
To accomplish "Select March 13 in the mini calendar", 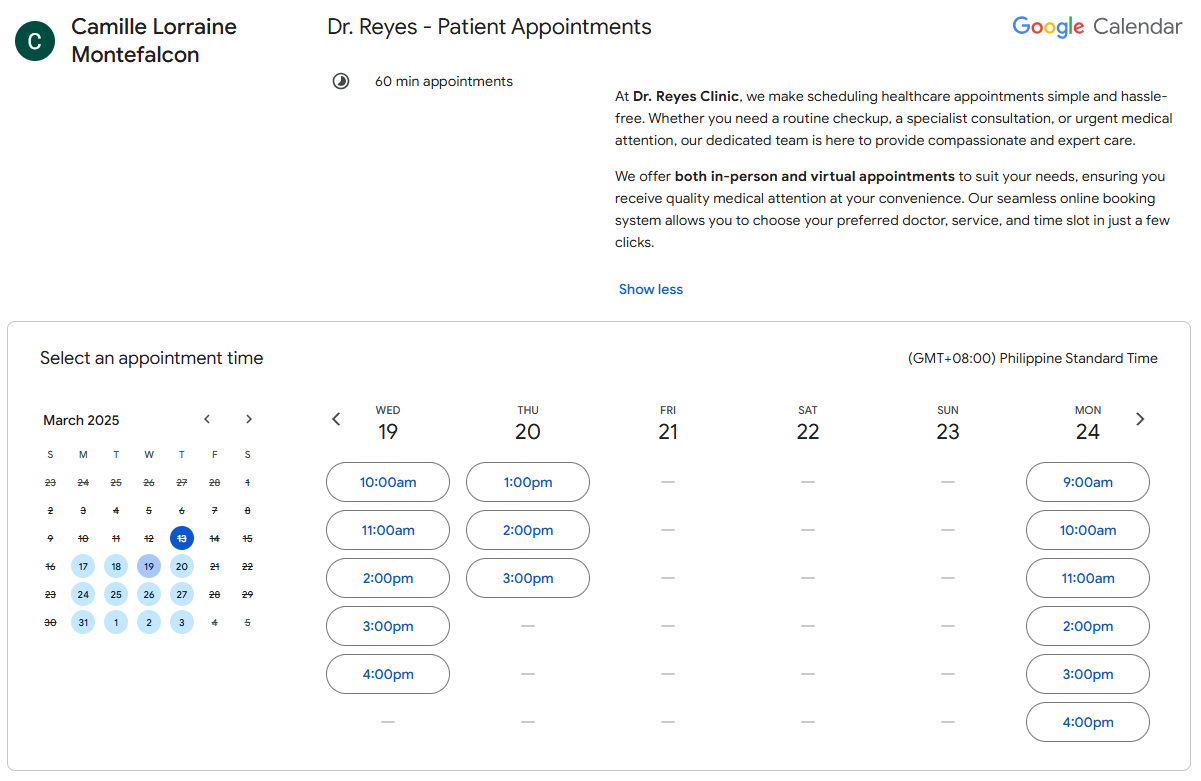I will [181, 538].
